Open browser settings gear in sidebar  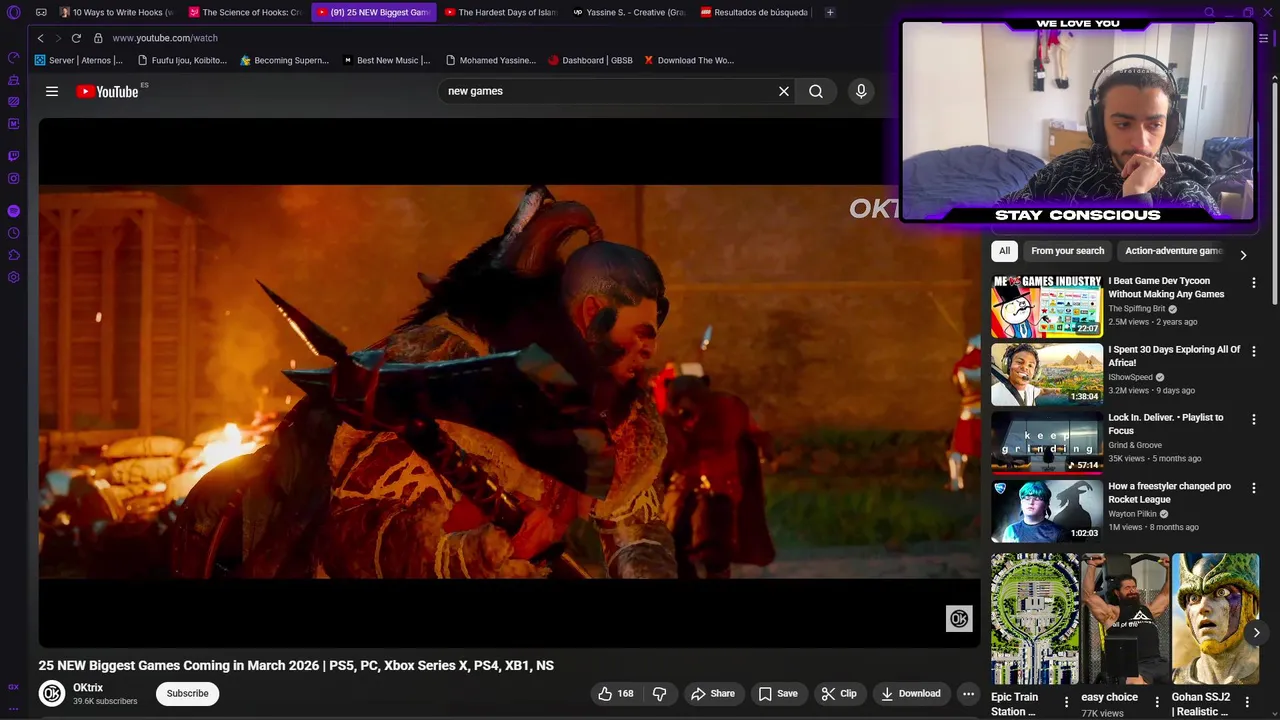(x=13, y=277)
